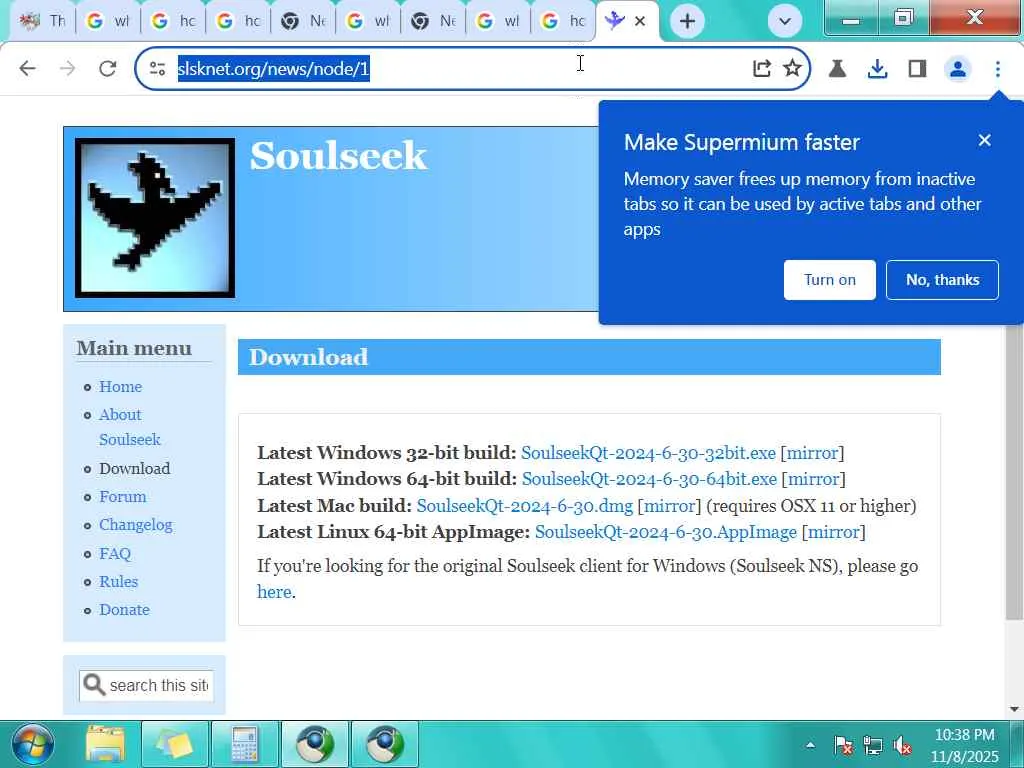
Task: Click the address bar URL
Action: [274, 68]
